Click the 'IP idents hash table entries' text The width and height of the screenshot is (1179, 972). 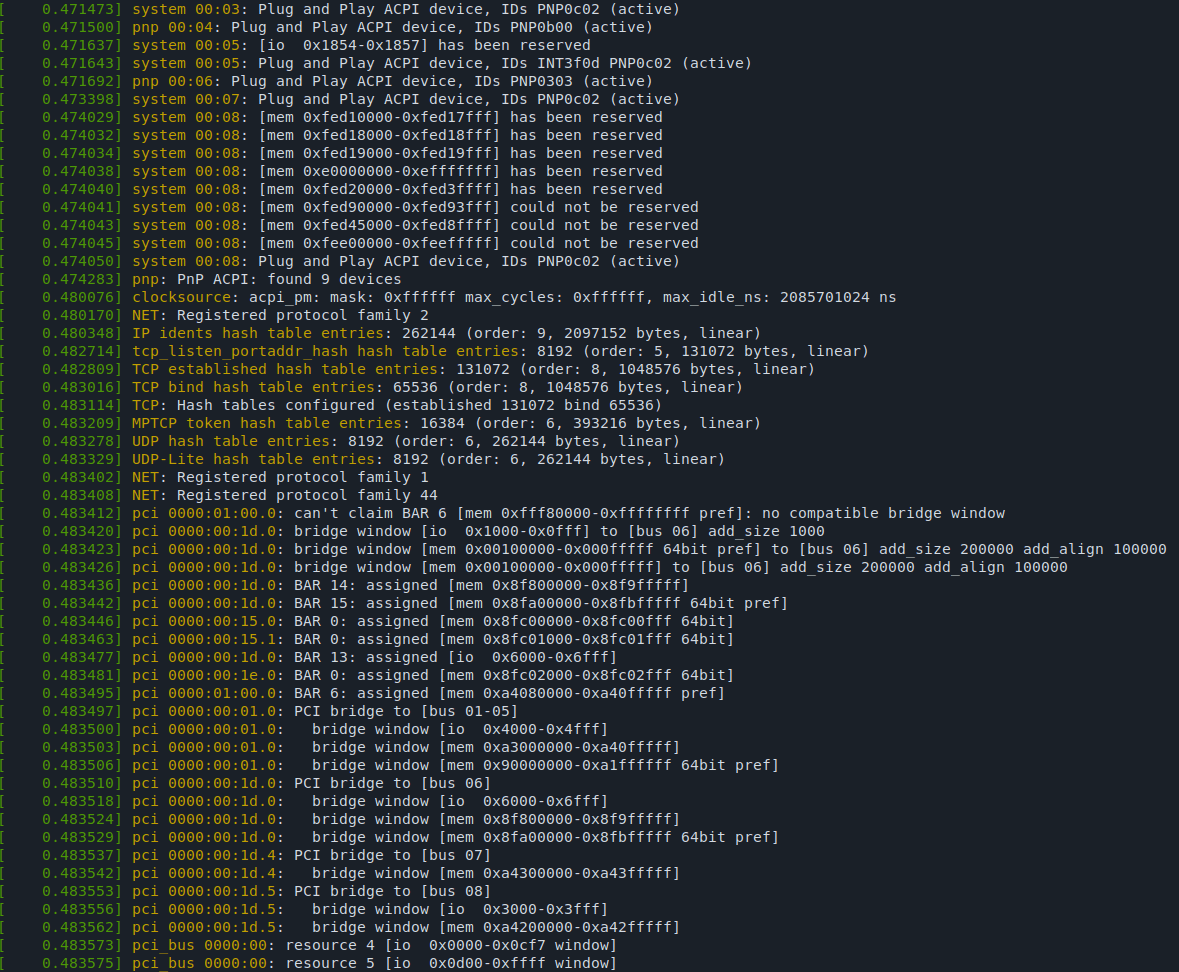258,333
